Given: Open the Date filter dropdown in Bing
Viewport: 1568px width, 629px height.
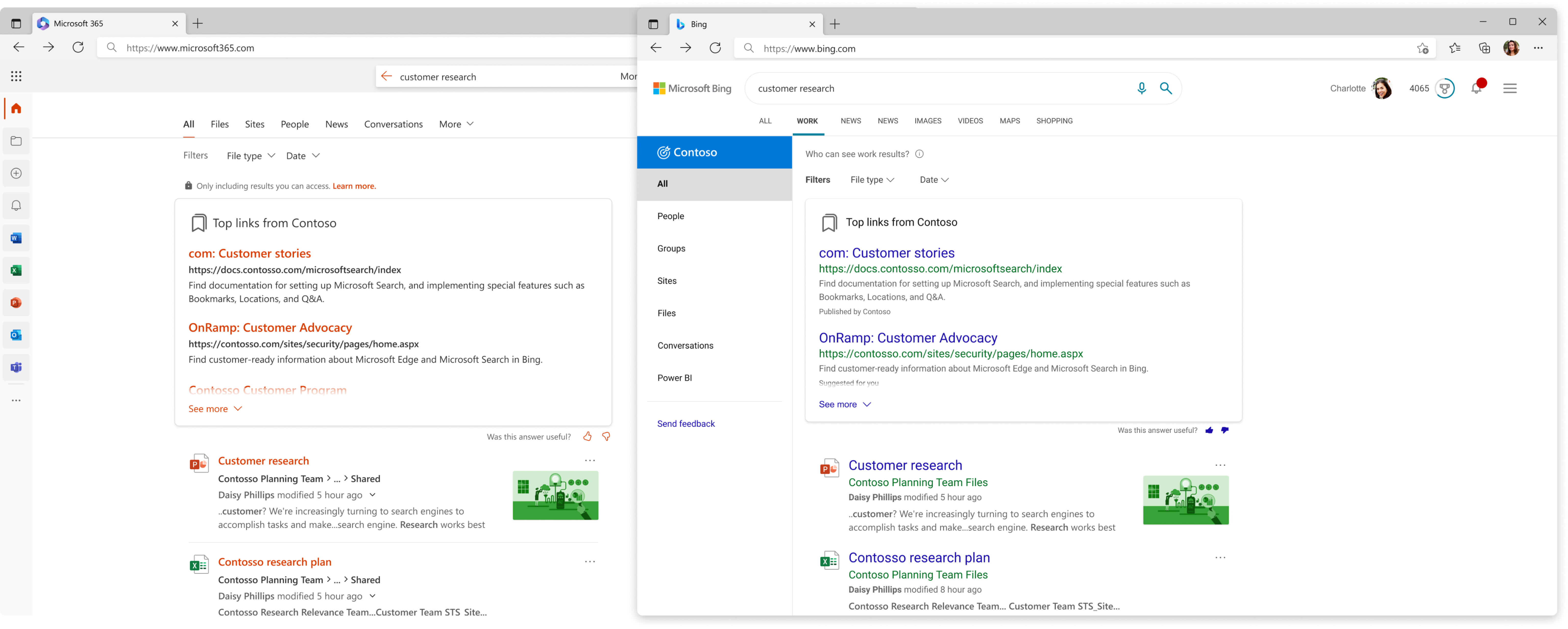Looking at the screenshot, I should click(x=934, y=180).
